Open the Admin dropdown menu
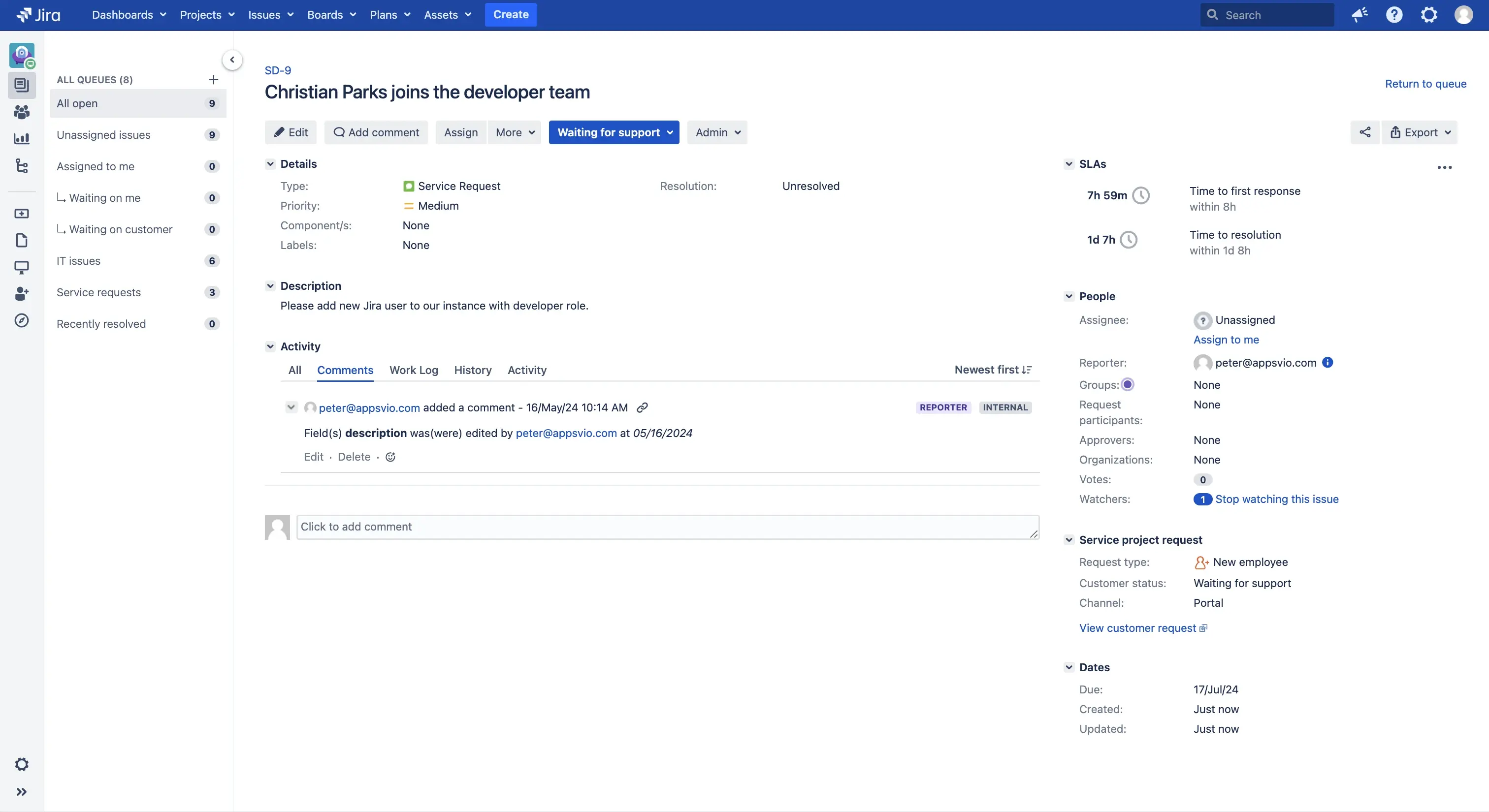This screenshot has width=1489, height=812. [717, 132]
